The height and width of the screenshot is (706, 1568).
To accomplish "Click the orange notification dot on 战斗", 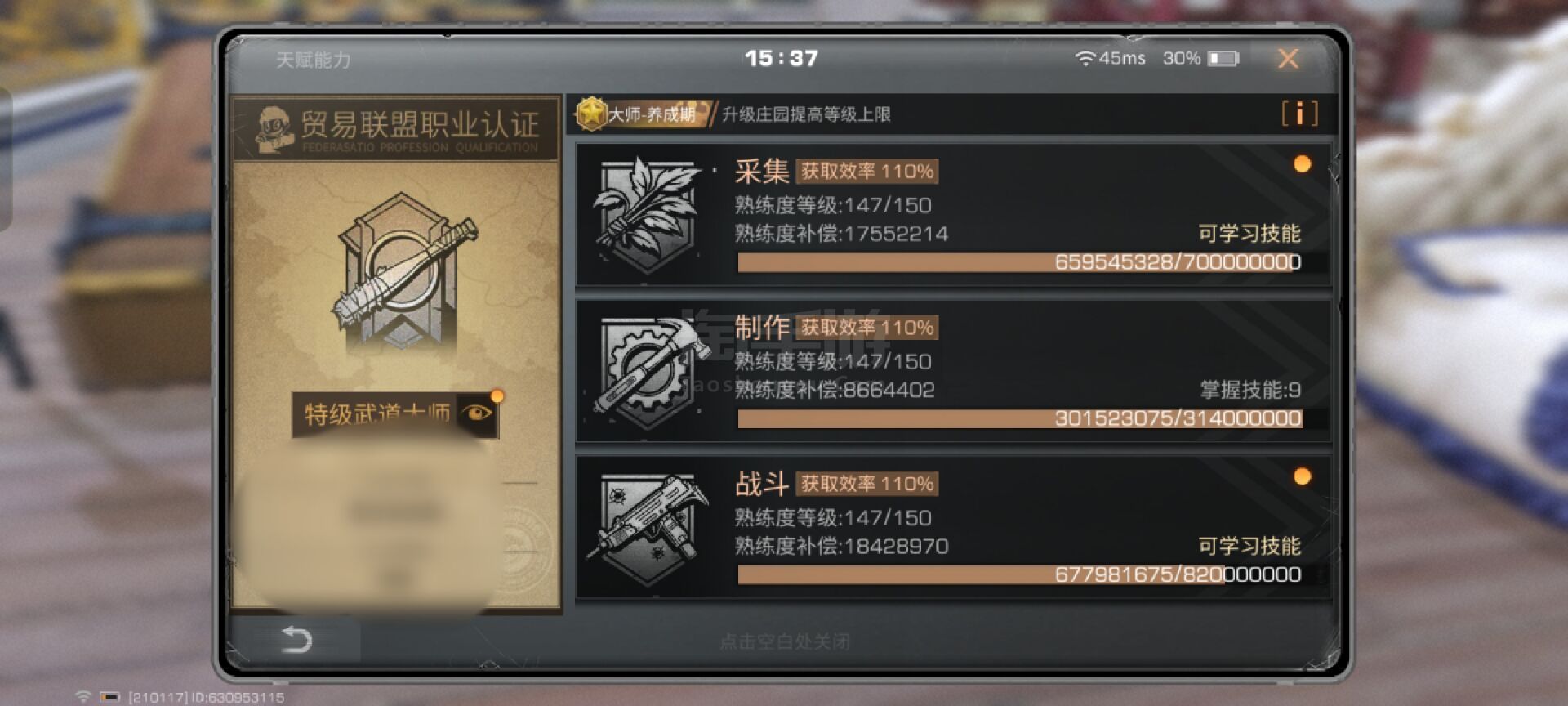I will coord(1303,476).
